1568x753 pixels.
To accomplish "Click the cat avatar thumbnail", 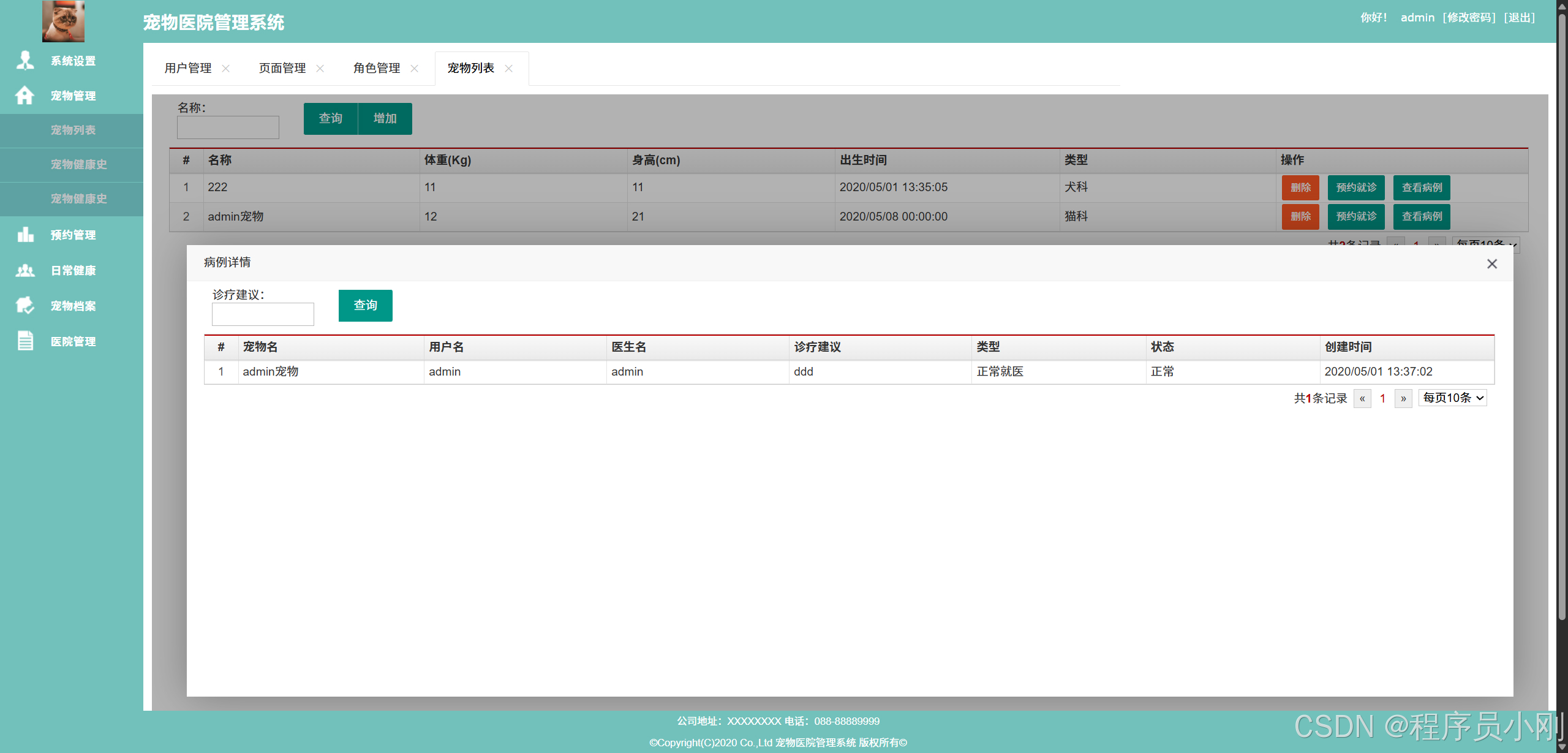I will point(63,21).
